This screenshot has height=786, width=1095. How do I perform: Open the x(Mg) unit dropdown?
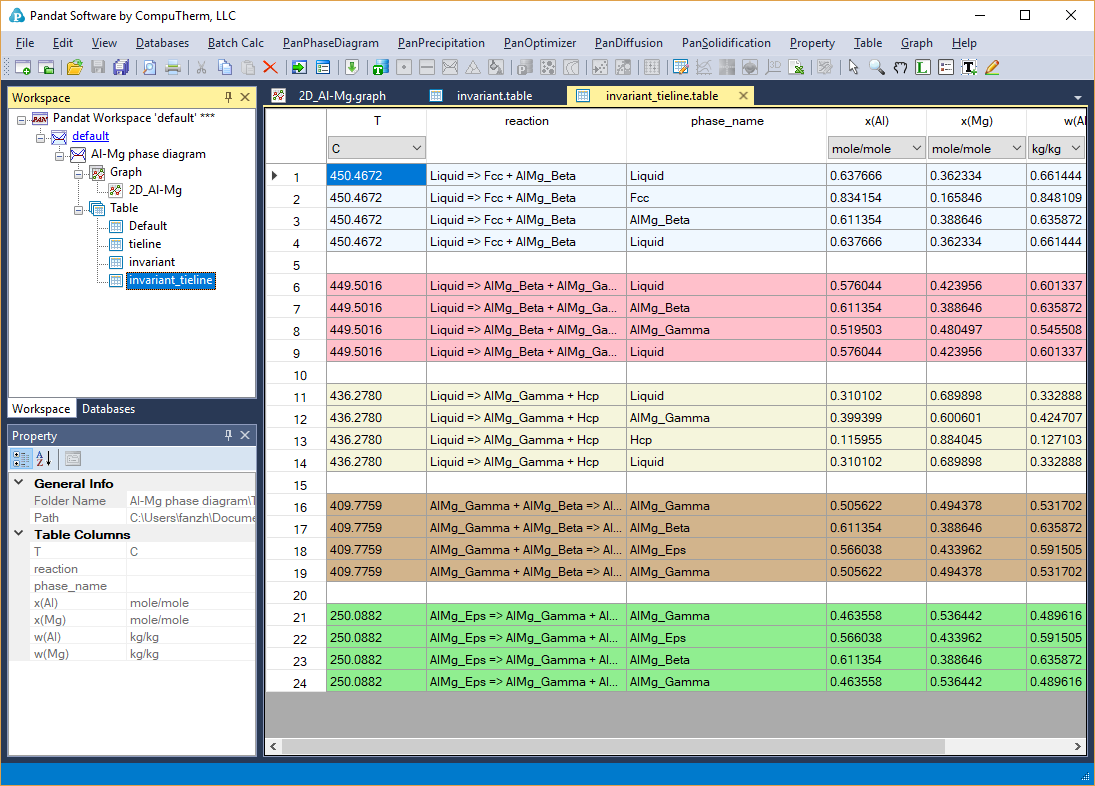(1014, 148)
